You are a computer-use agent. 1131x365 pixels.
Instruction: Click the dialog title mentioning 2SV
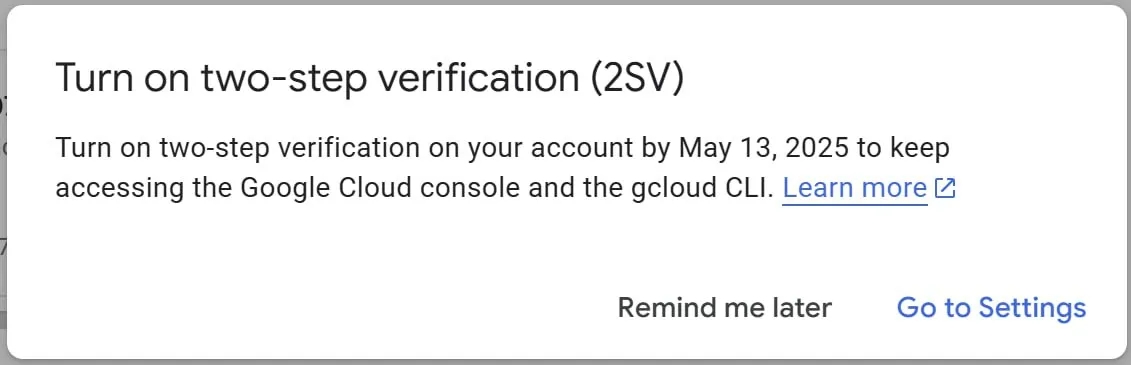369,79
